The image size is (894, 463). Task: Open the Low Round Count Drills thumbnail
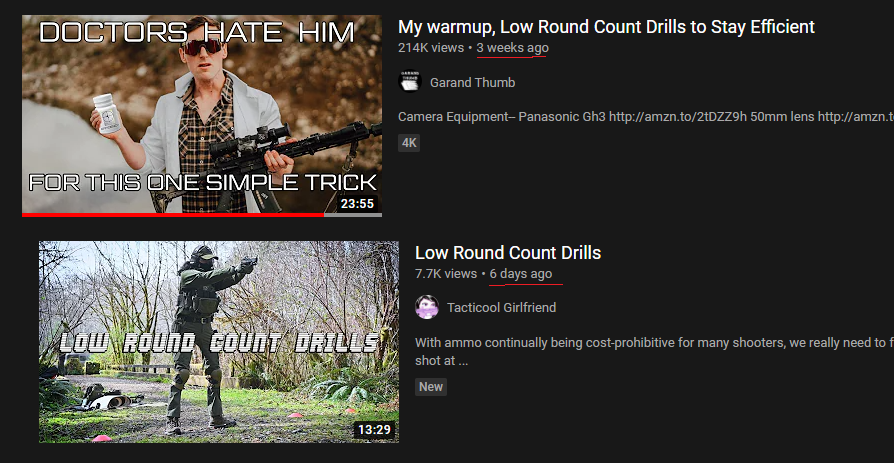tap(219, 342)
